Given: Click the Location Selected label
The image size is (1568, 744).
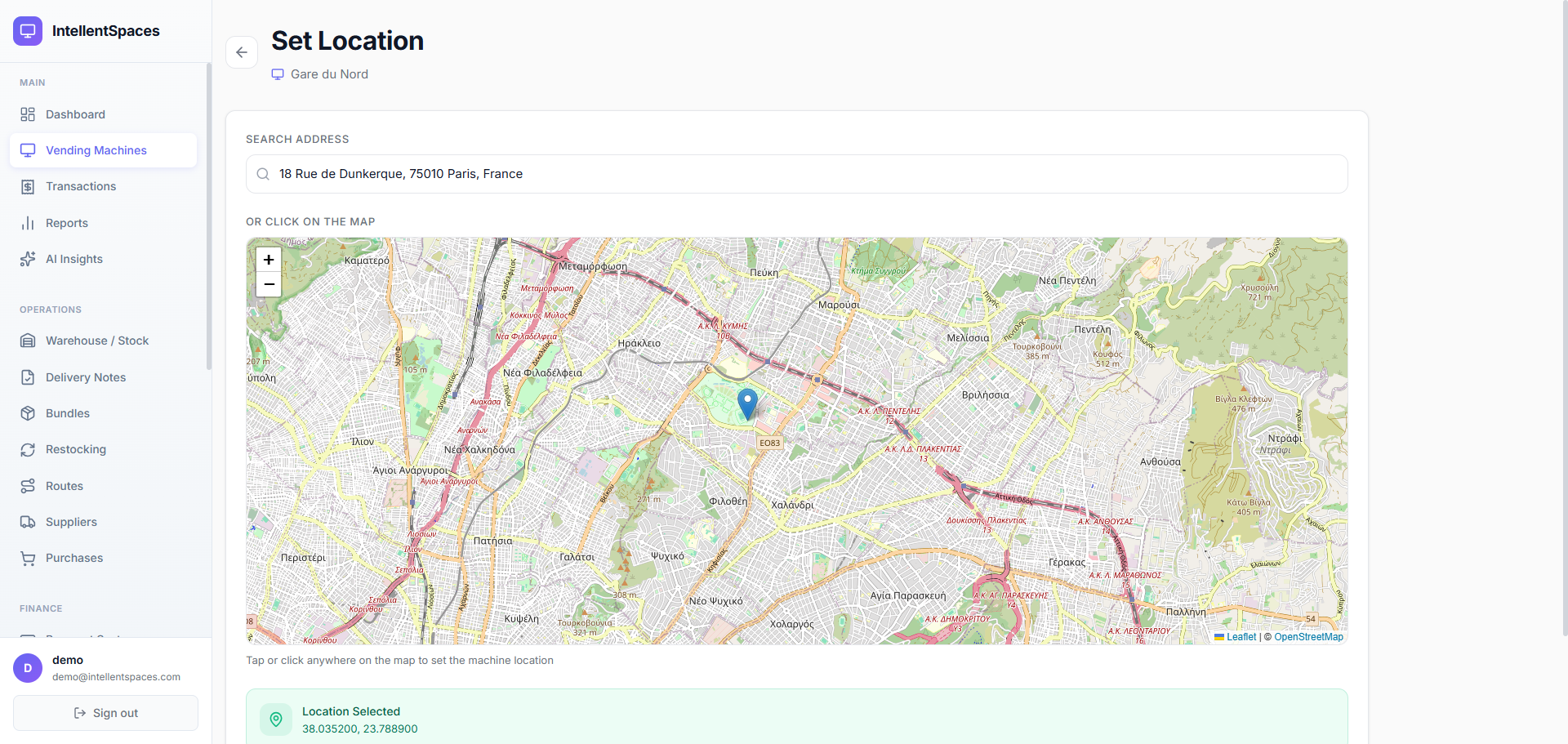Looking at the screenshot, I should point(351,711).
